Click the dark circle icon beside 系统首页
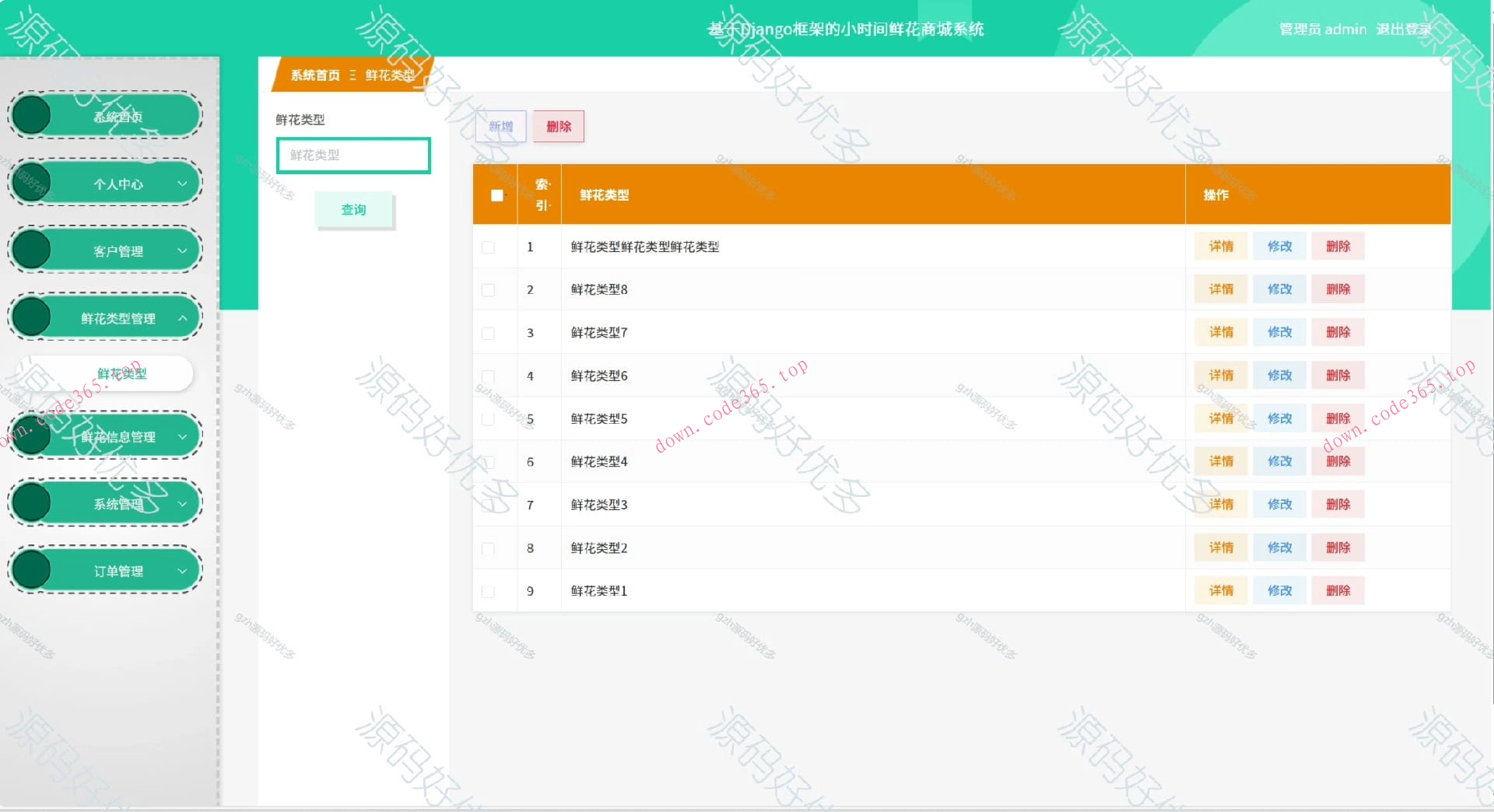Image resolution: width=1494 pixels, height=812 pixels. (31, 115)
